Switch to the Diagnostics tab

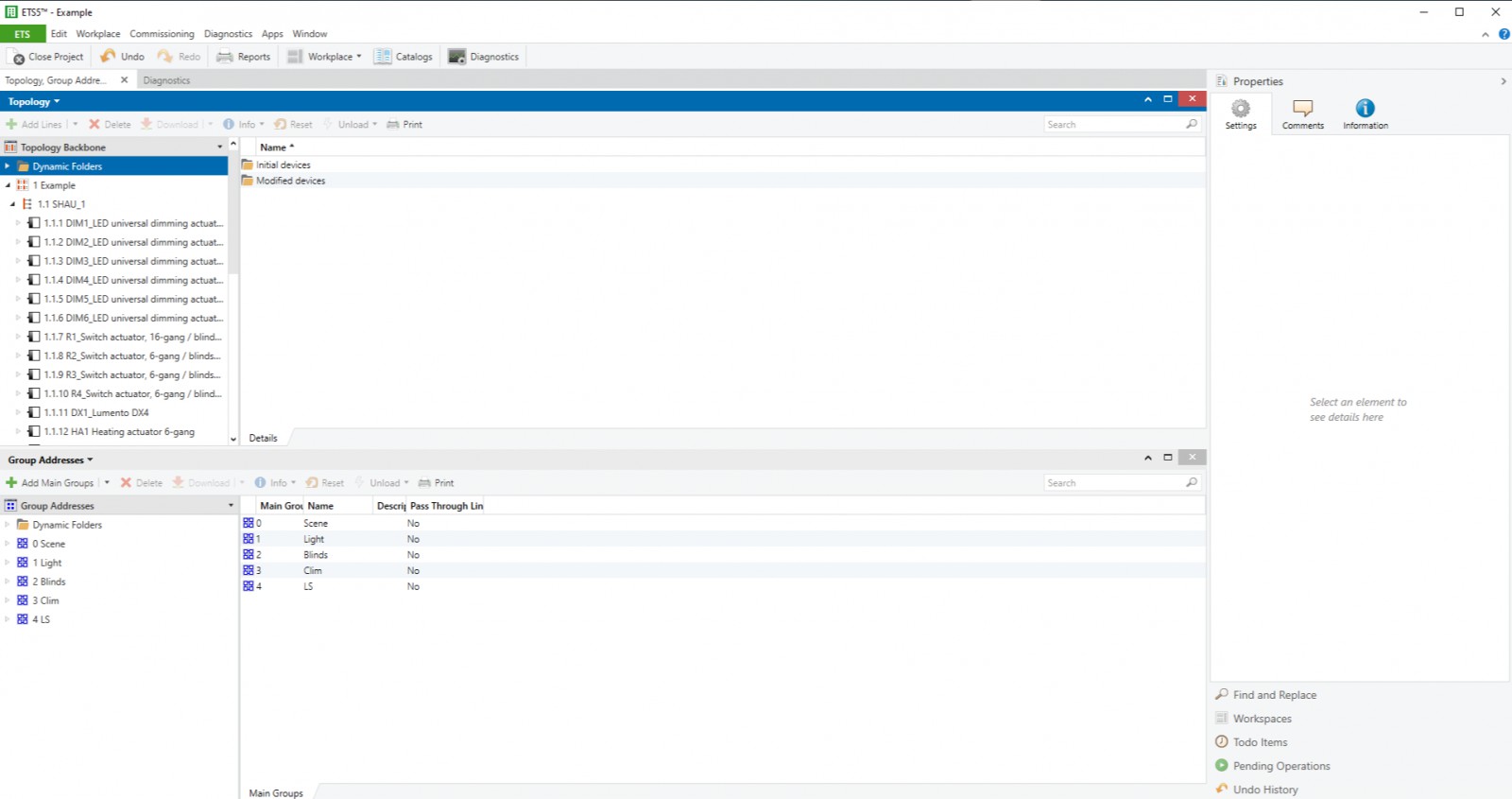(x=166, y=80)
